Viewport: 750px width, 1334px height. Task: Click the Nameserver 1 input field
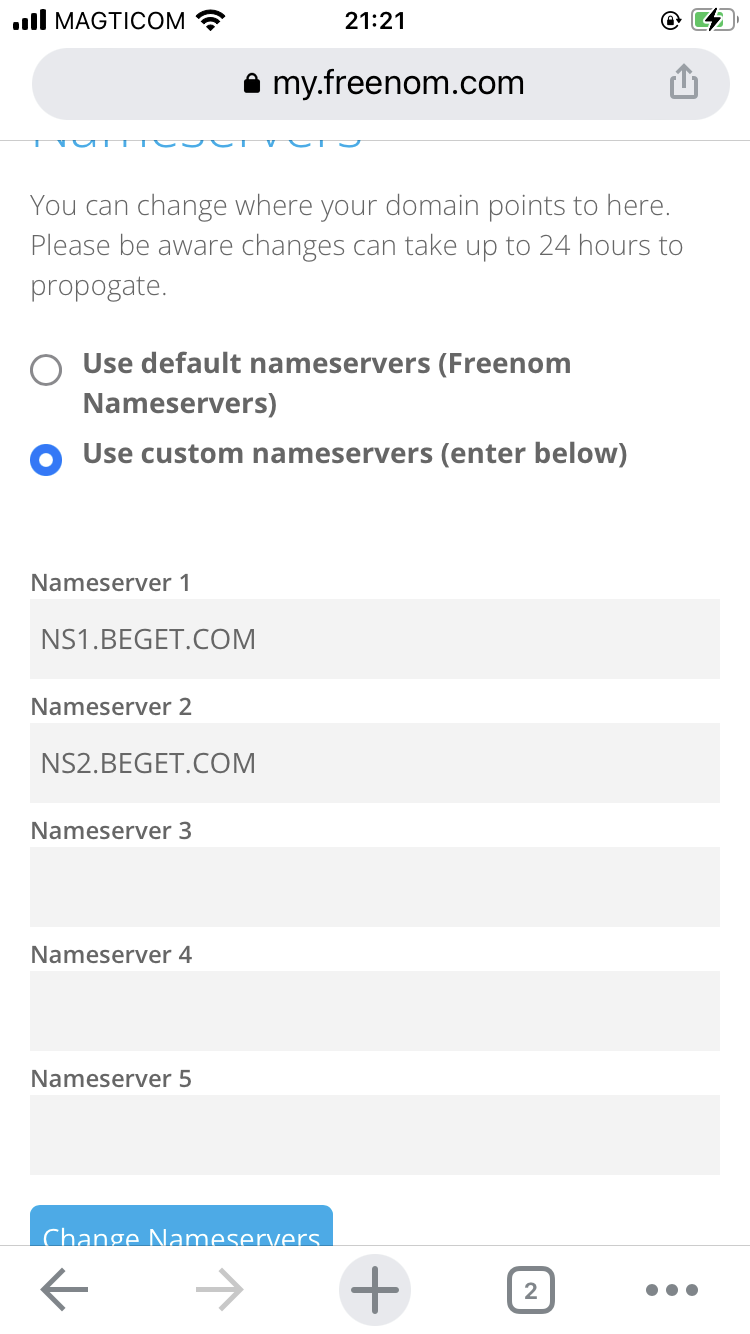(375, 639)
